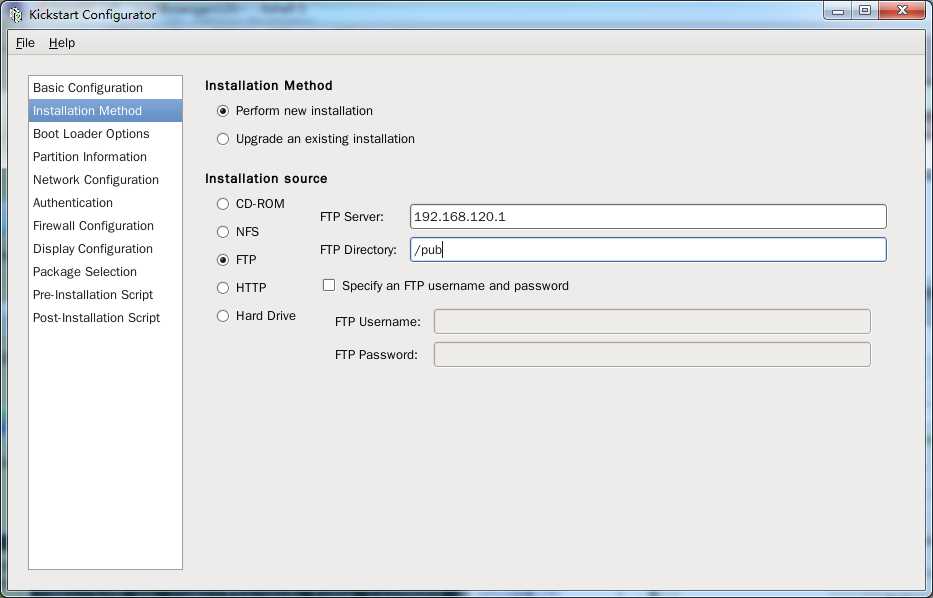Select Basic Configuration in sidebar
This screenshot has height=598, width=933.
click(105, 87)
